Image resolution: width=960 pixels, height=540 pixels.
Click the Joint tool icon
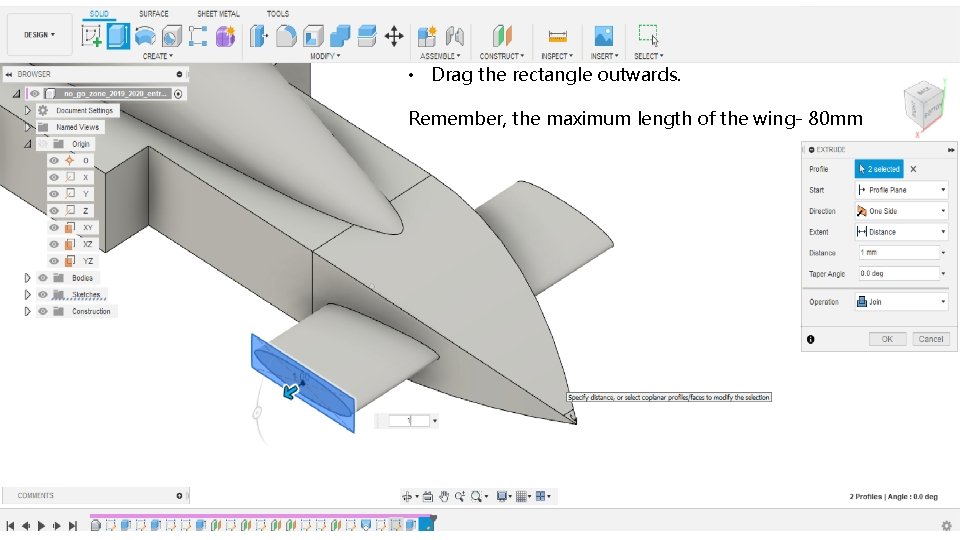(x=454, y=36)
